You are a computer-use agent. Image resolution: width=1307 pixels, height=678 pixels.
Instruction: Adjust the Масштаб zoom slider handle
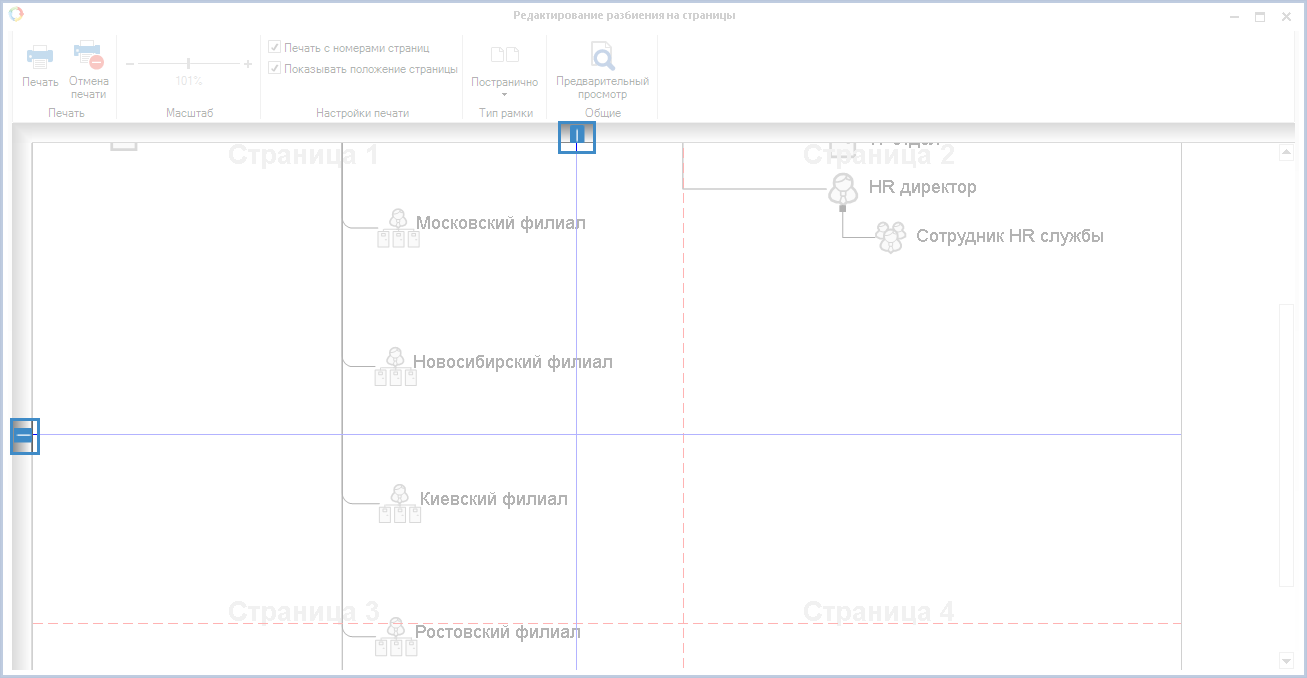coord(189,64)
